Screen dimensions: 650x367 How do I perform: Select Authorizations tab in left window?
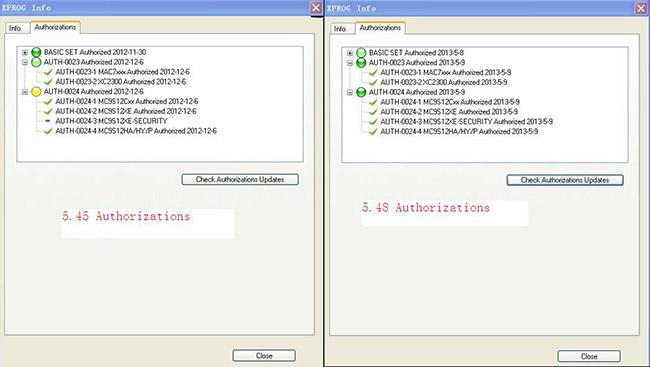pyautogui.click(x=55, y=27)
